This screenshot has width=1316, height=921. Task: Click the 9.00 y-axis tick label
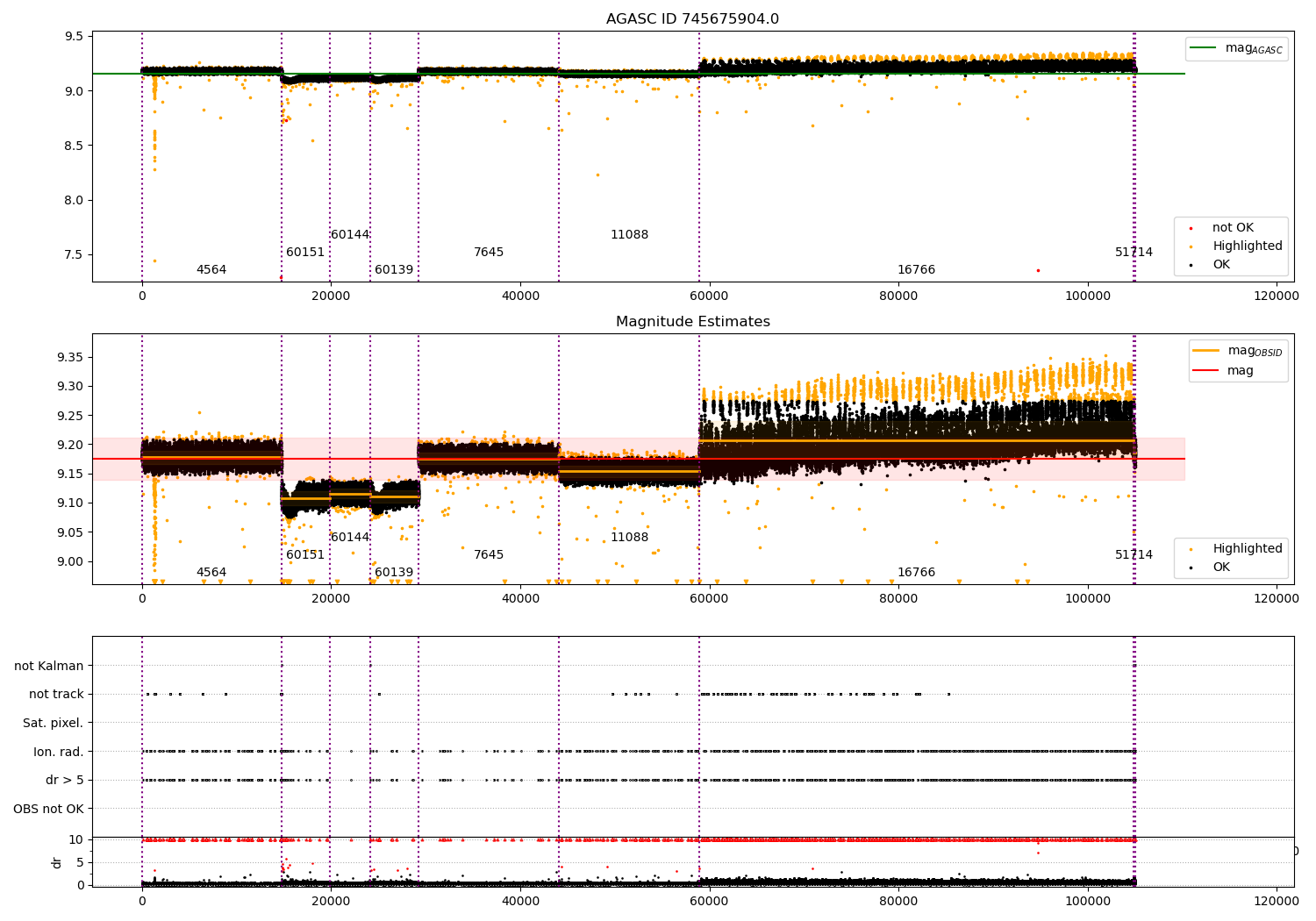pos(70,561)
